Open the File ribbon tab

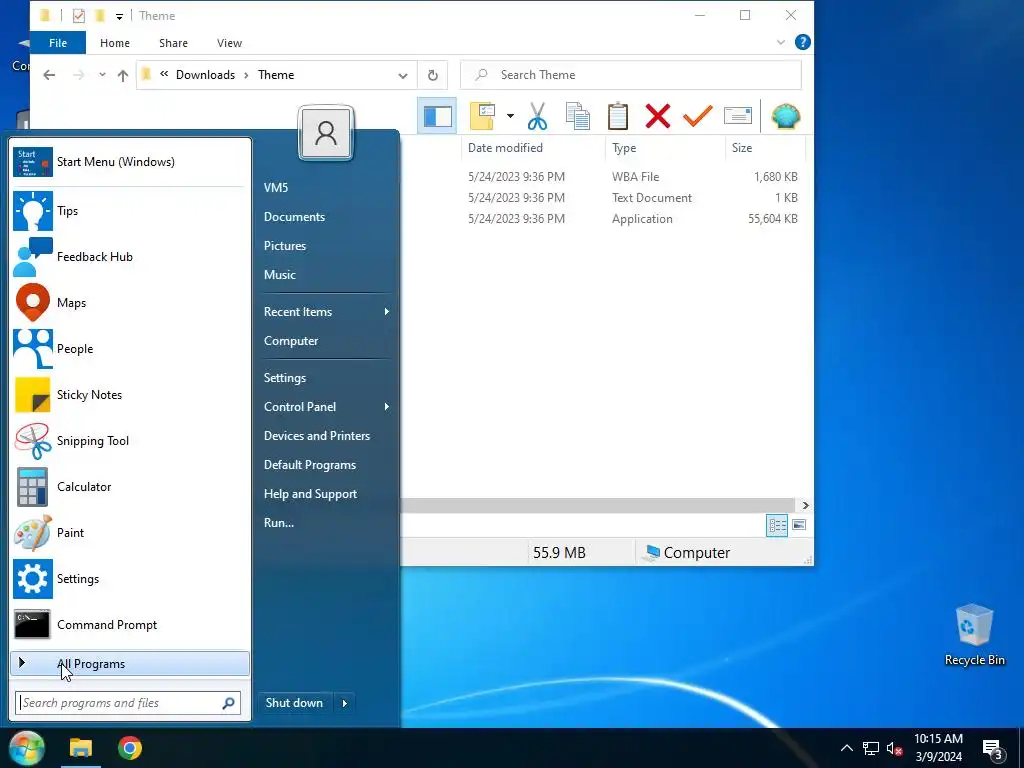(58, 43)
